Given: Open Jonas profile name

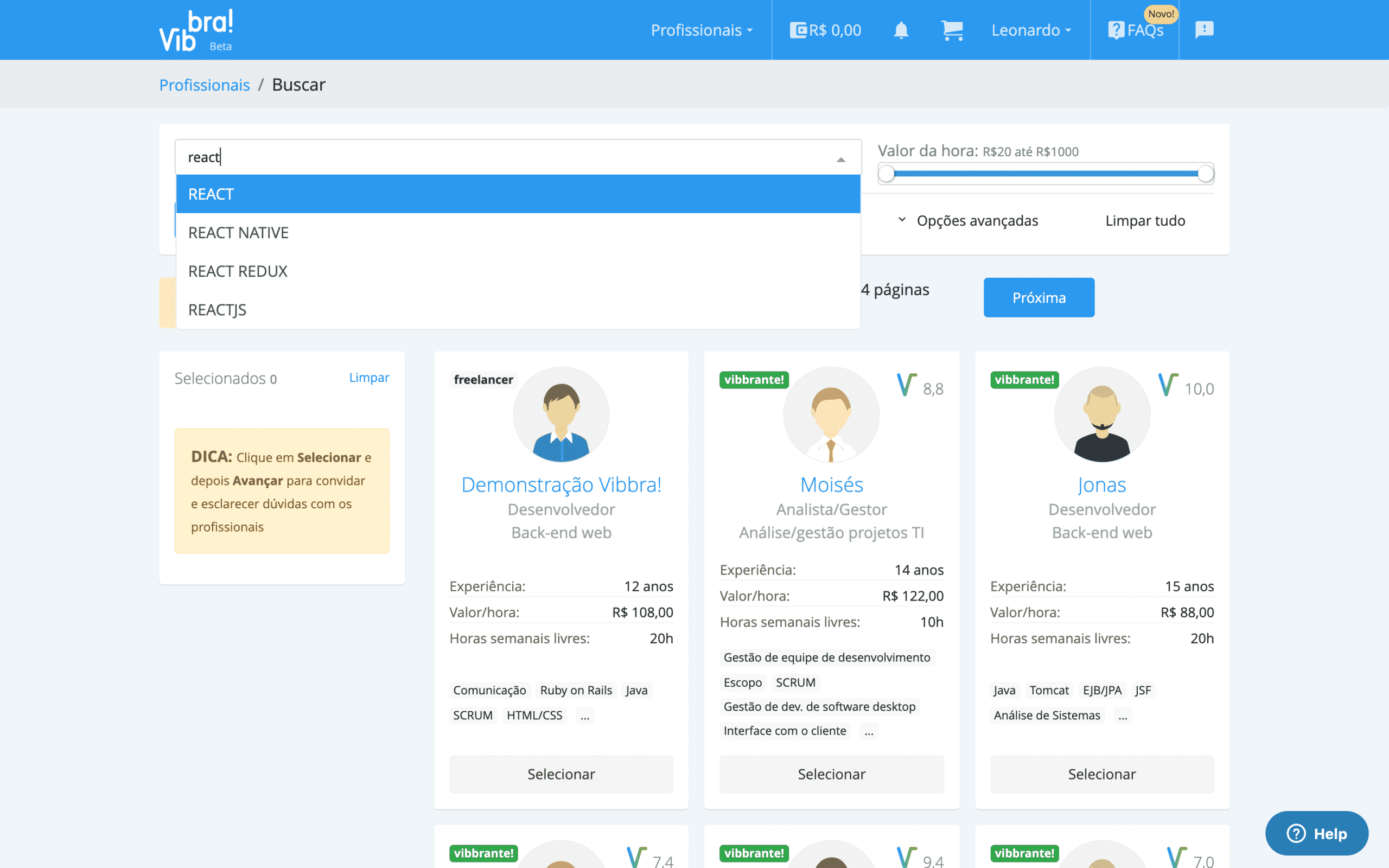Looking at the screenshot, I should pyautogui.click(x=1102, y=484).
